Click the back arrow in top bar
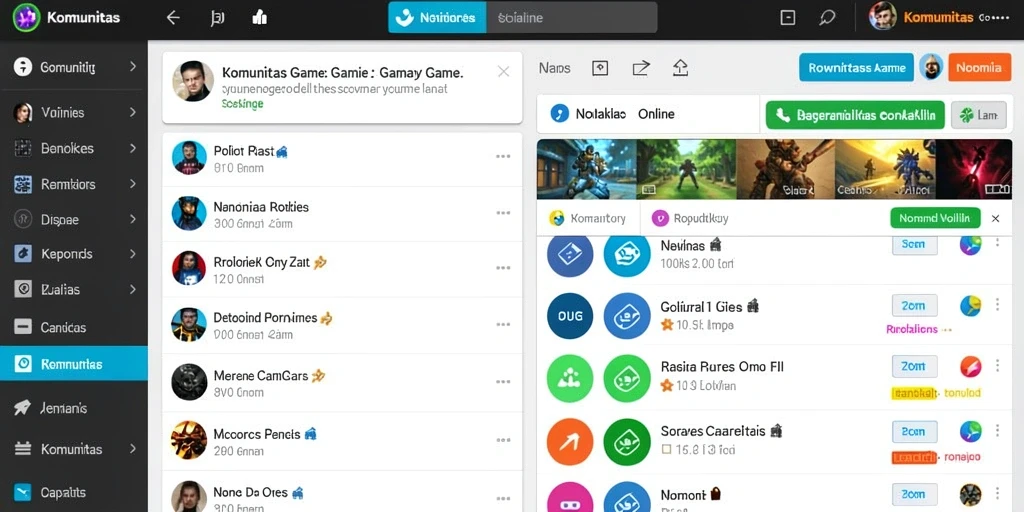The image size is (1024, 512). point(173,18)
